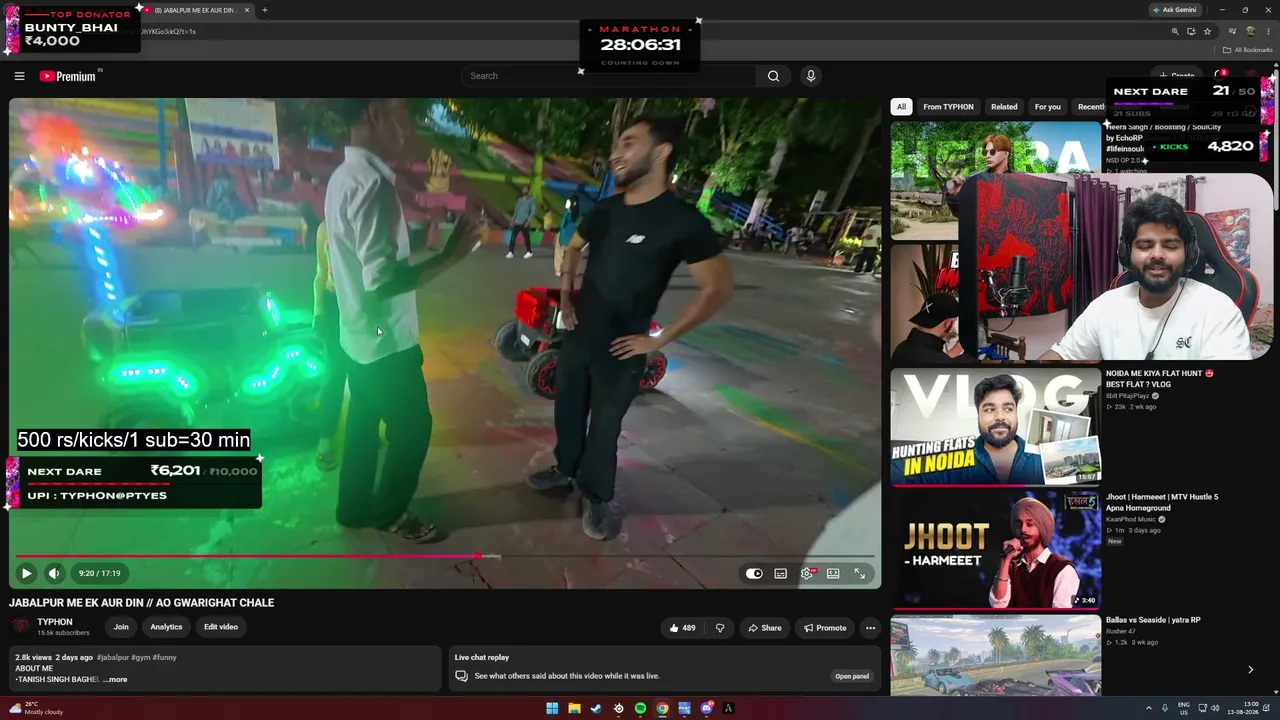Screen dimensions: 1280x720
Task: Open Discord from the taskbar
Action: coord(706,709)
